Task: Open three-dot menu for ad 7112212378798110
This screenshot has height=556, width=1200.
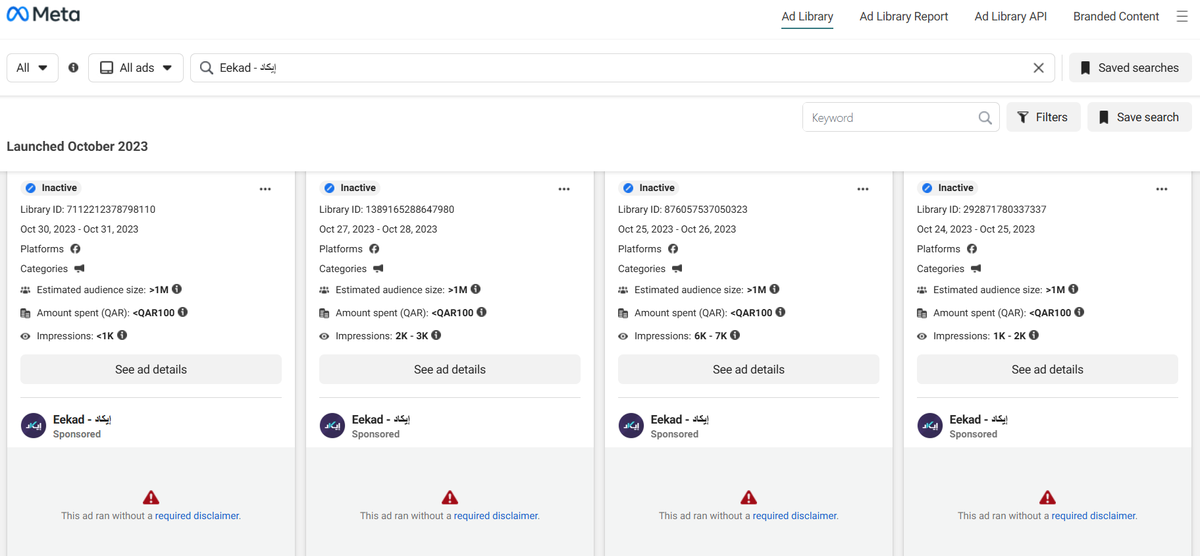Action: [265, 189]
